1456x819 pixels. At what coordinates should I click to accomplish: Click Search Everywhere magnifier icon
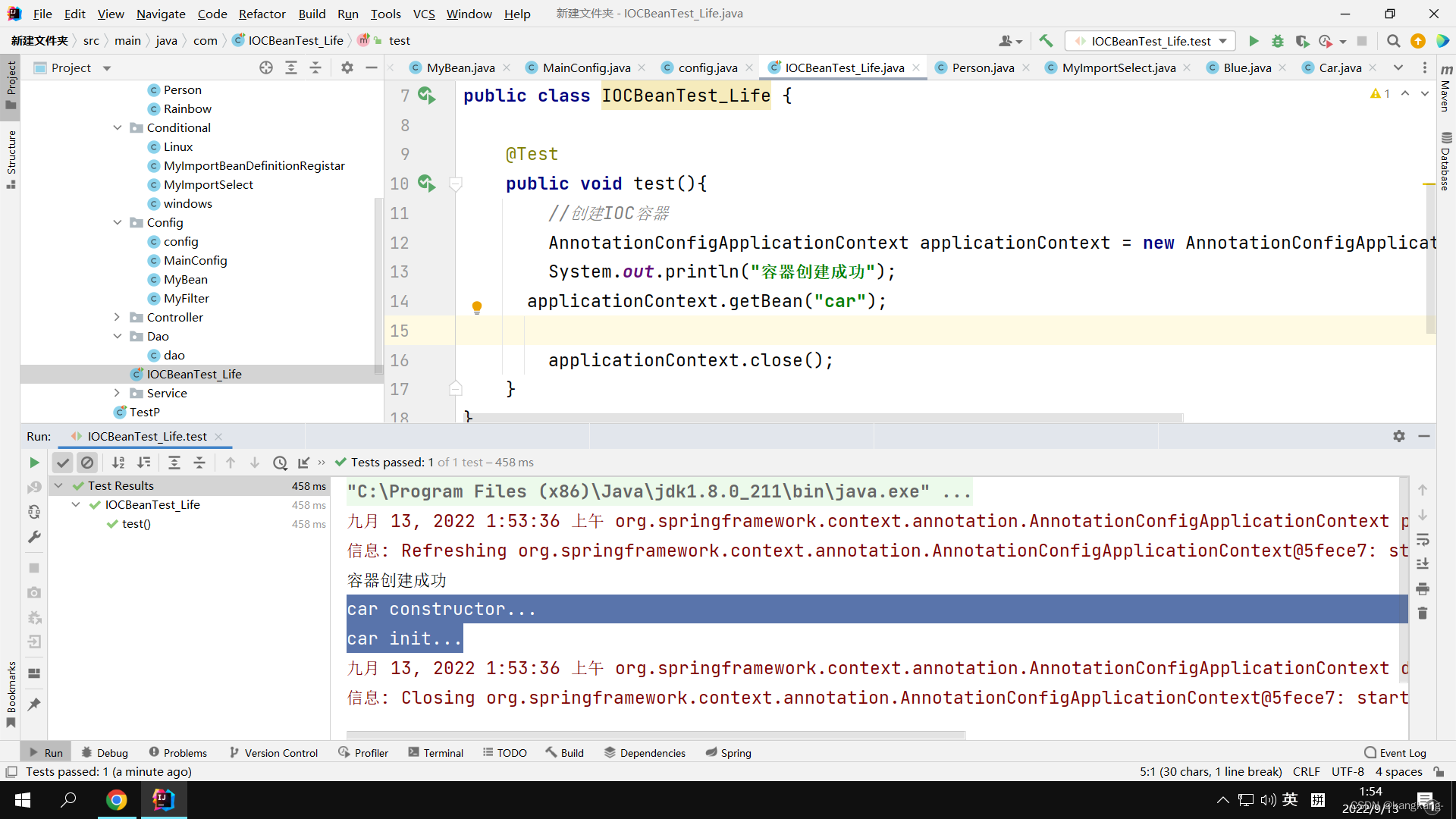click(1393, 41)
